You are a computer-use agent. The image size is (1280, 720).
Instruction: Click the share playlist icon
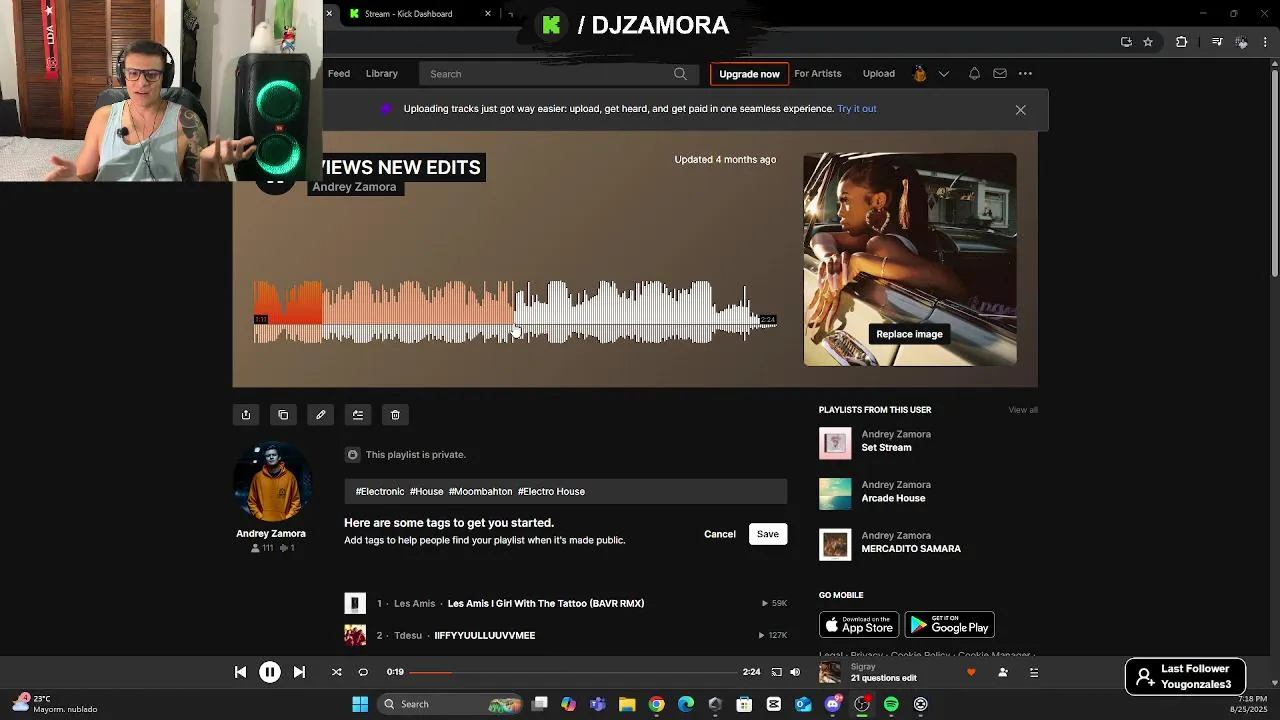pyautogui.click(x=246, y=415)
